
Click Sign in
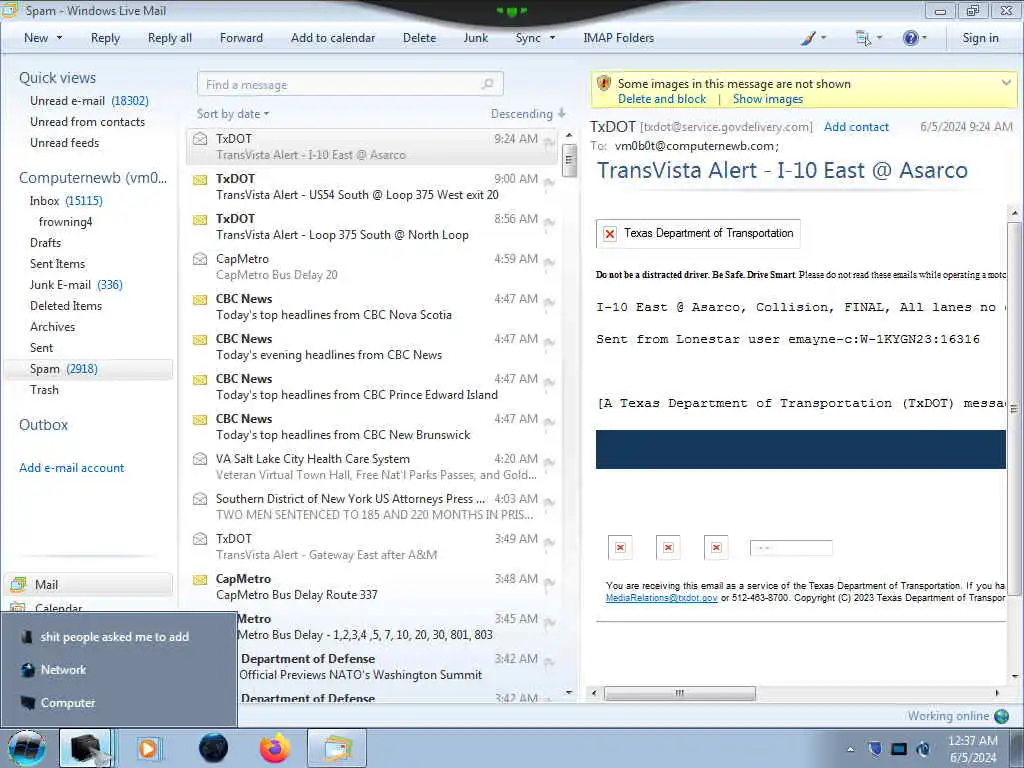980,38
